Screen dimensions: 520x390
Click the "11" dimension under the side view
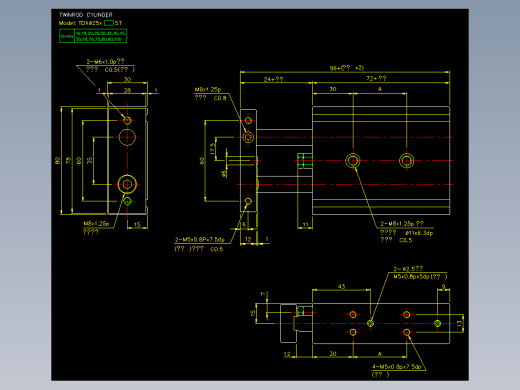click(305, 225)
